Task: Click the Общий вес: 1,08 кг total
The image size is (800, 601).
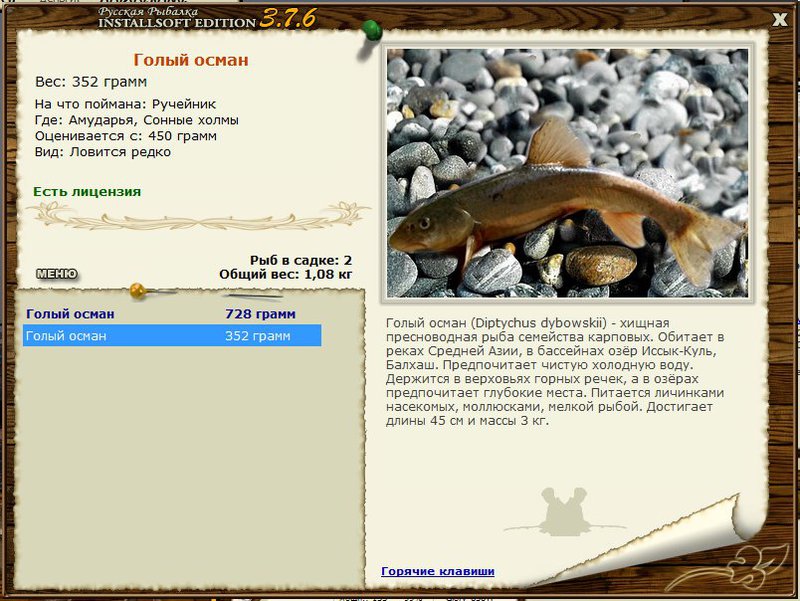Action: pyautogui.click(x=285, y=274)
